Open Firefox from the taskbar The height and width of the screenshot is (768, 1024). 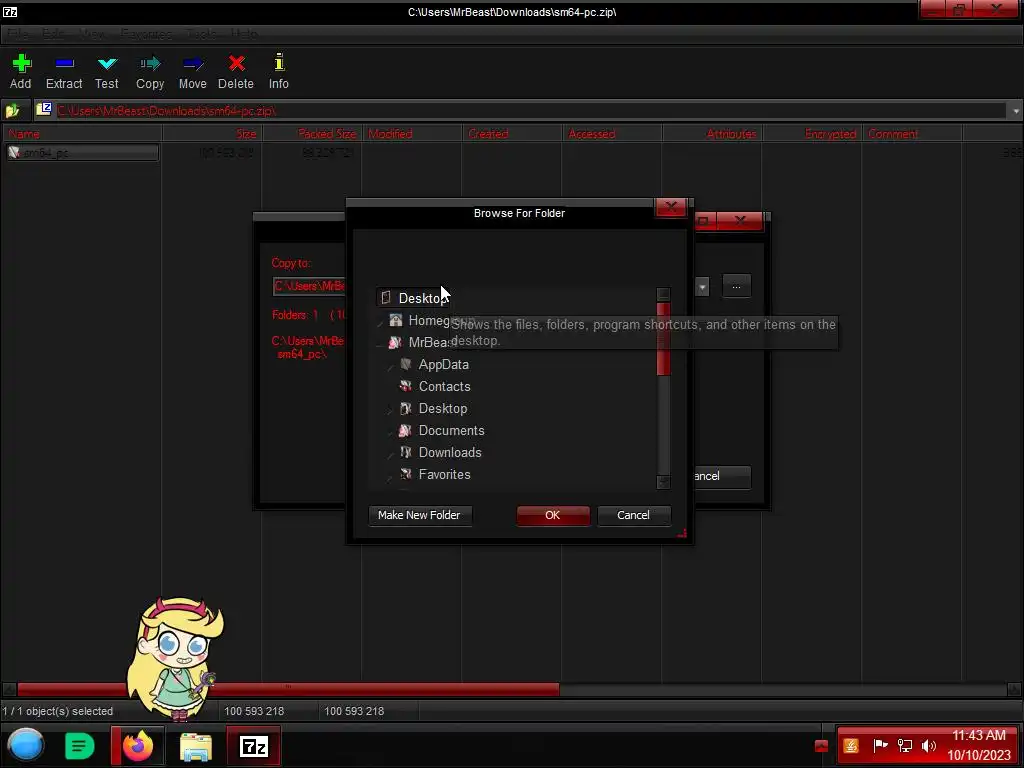pyautogui.click(x=138, y=746)
